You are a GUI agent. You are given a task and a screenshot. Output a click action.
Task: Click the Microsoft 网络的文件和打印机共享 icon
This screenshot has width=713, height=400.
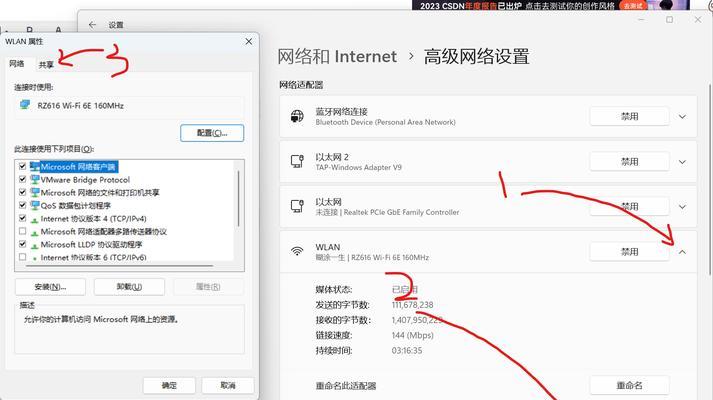click(35, 192)
